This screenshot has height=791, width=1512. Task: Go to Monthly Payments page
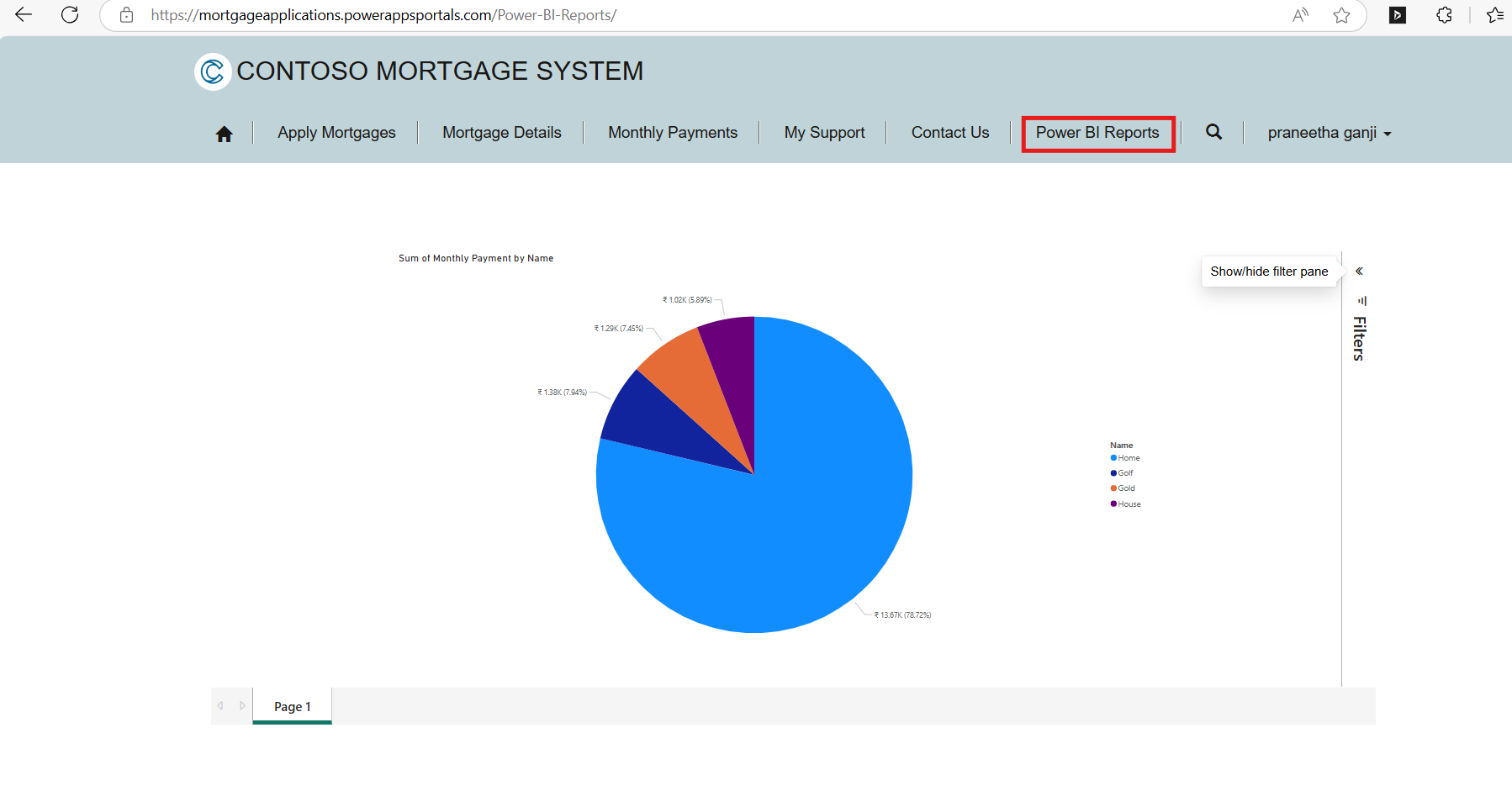672,133
